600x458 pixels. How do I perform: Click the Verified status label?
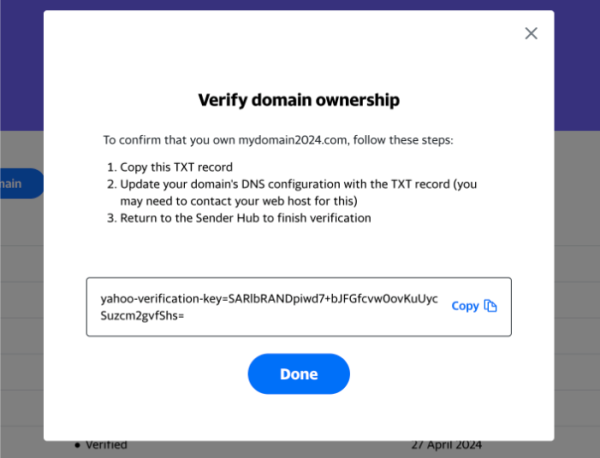click(x=106, y=444)
